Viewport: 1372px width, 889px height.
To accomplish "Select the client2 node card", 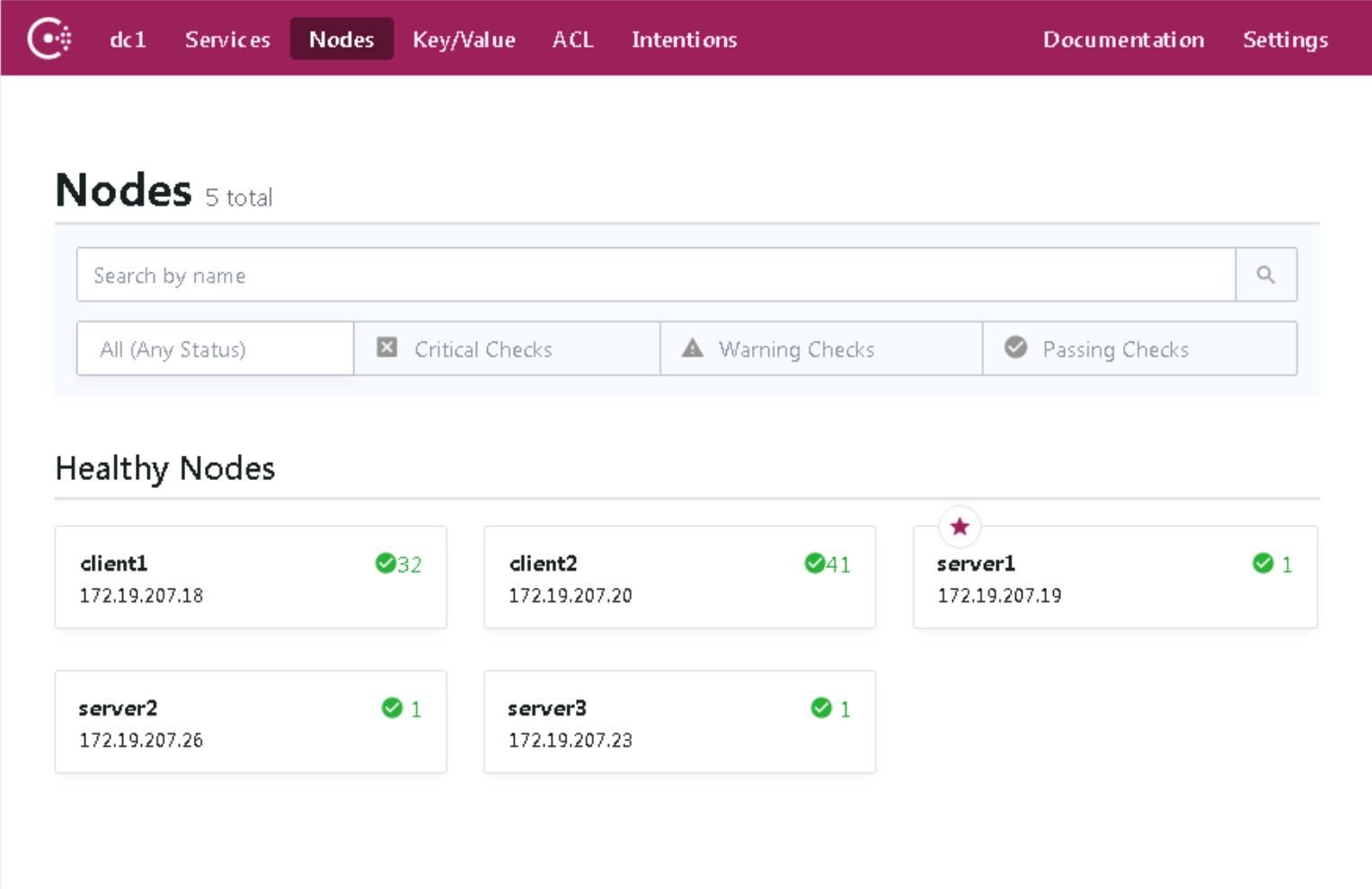I will tap(679, 577).
